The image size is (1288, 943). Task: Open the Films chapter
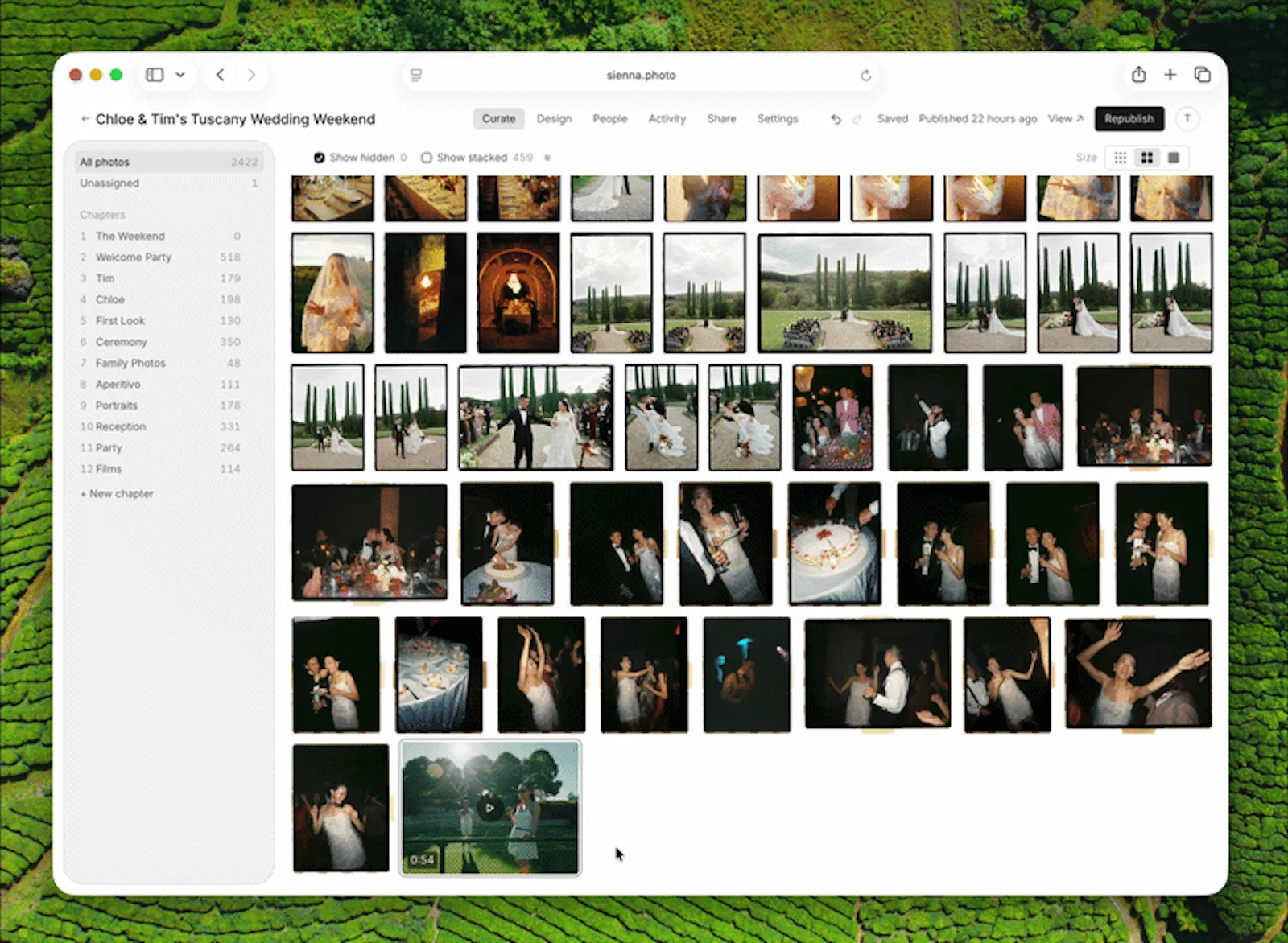[x=160, y=469]
